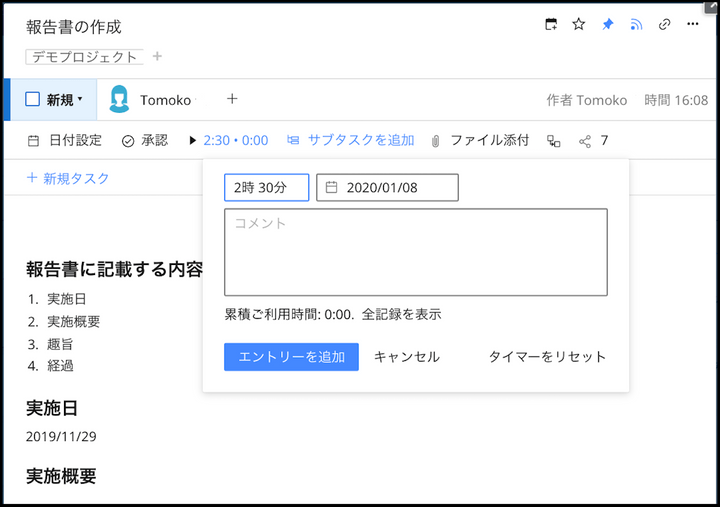Click サブタスクを追加 to add subtask
The width and height of the screenshot is (720, 507).
(x=351, y=141)
